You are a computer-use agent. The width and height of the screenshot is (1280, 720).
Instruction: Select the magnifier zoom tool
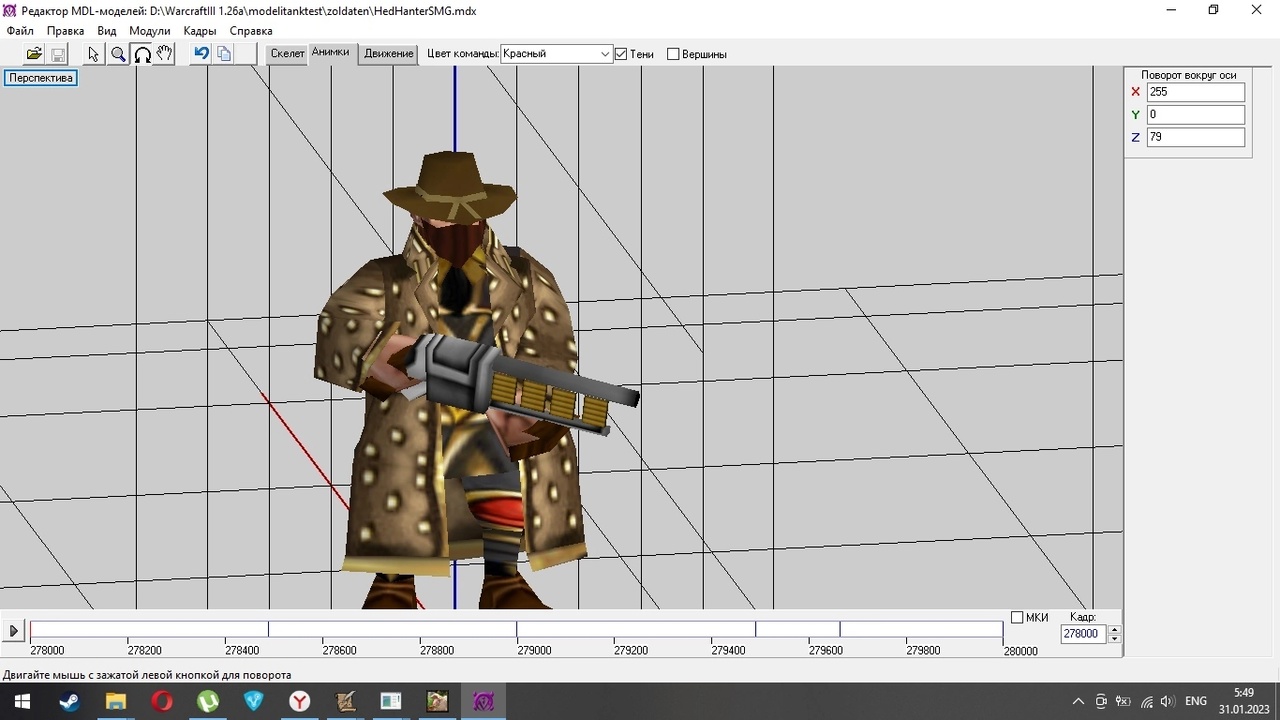(118, 54)
